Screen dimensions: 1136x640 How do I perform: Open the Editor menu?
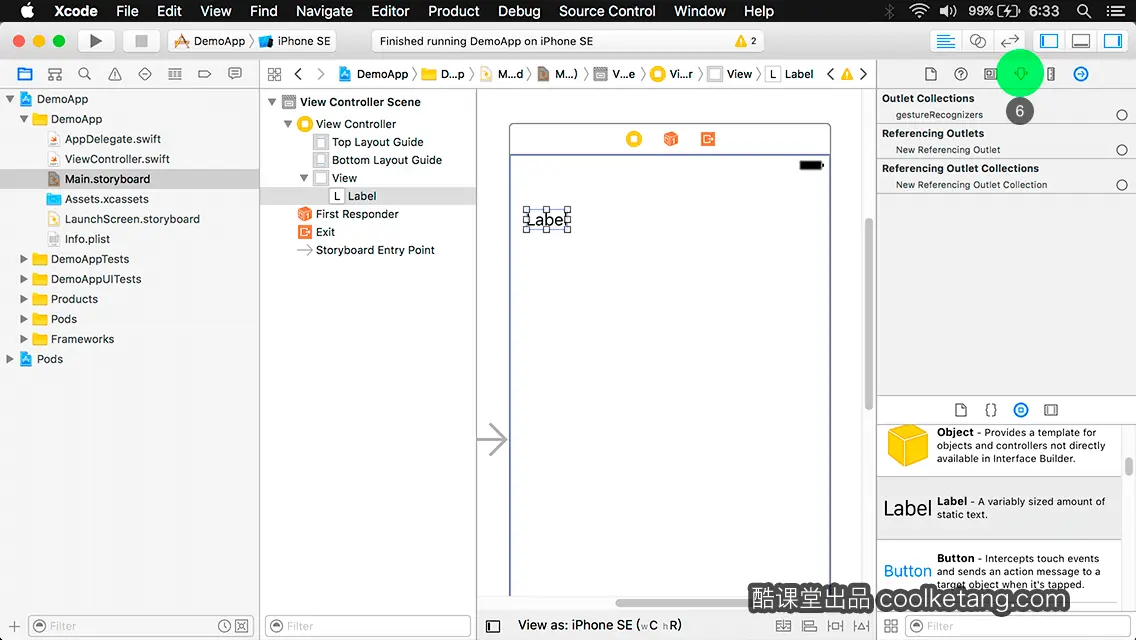390,11
